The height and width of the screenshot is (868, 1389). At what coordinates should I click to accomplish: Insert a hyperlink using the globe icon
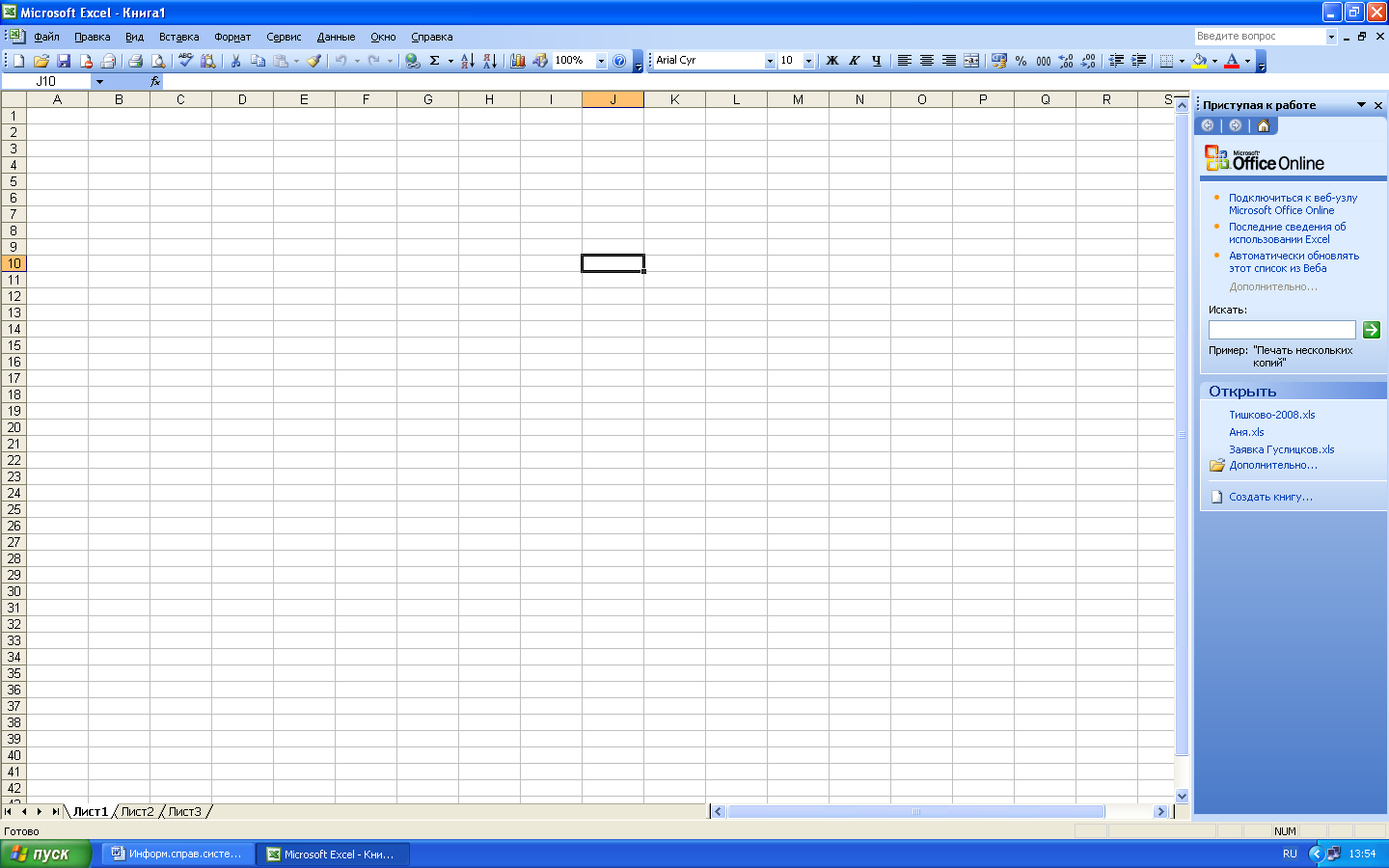click(x=413, y=61)
